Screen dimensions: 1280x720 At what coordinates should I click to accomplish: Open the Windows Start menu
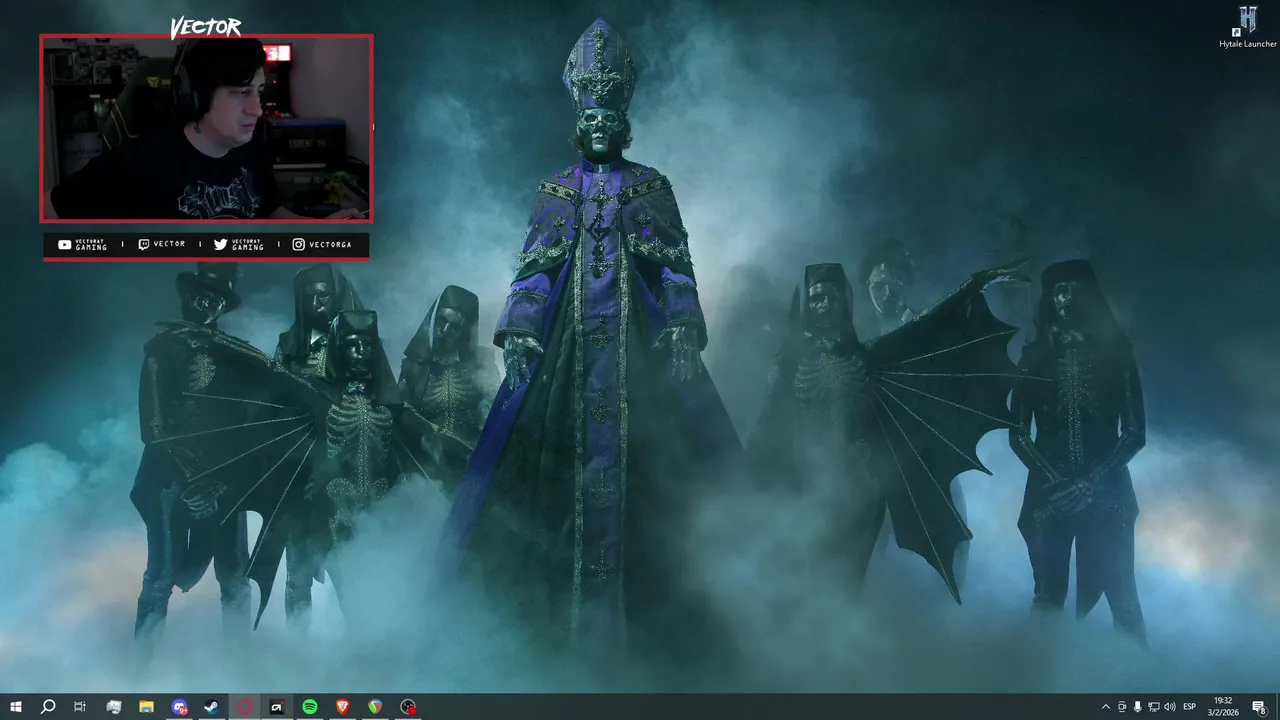(15, 707)
